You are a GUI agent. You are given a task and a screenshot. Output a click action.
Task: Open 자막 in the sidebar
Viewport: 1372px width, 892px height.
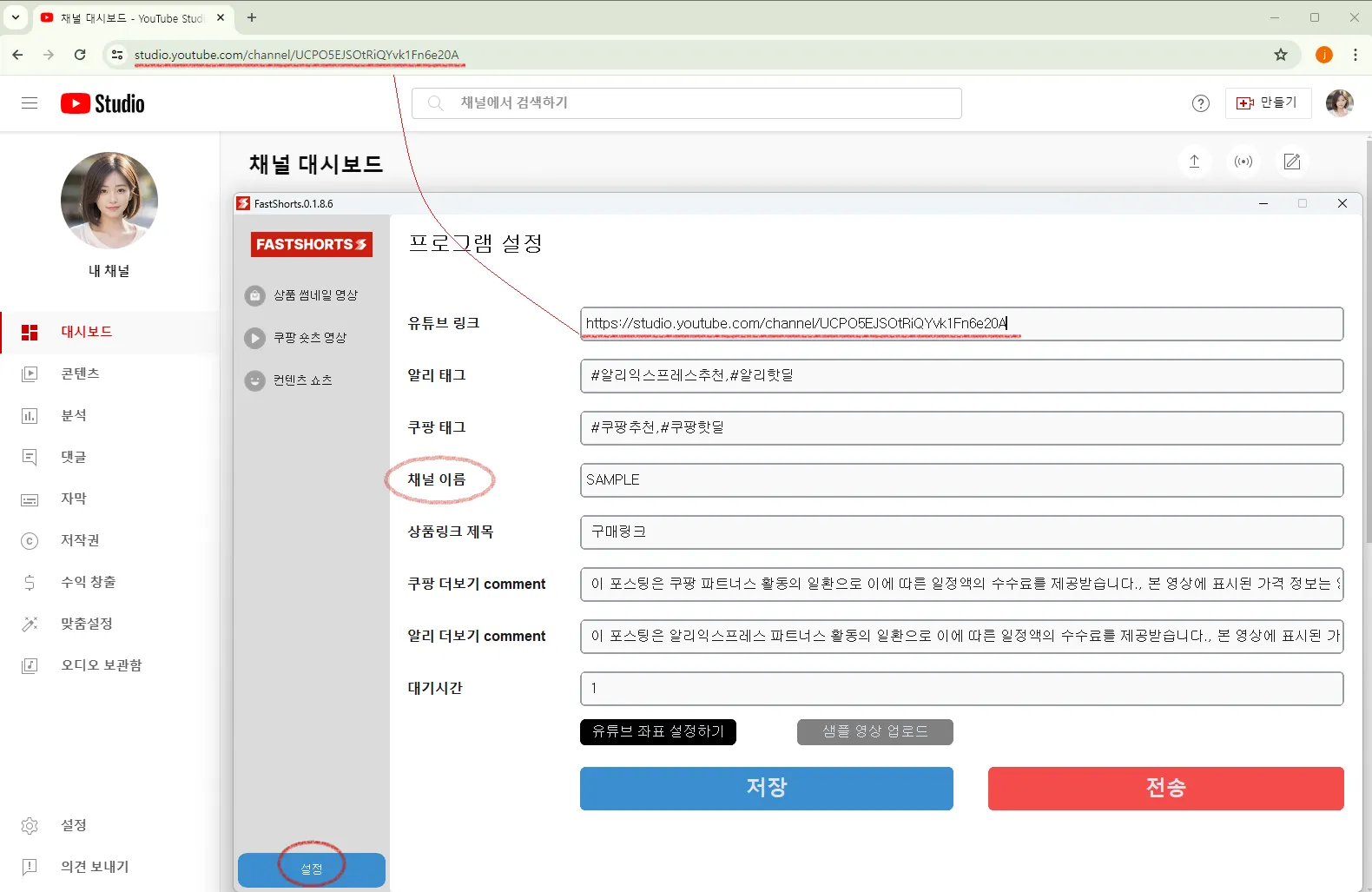point(110,499)
